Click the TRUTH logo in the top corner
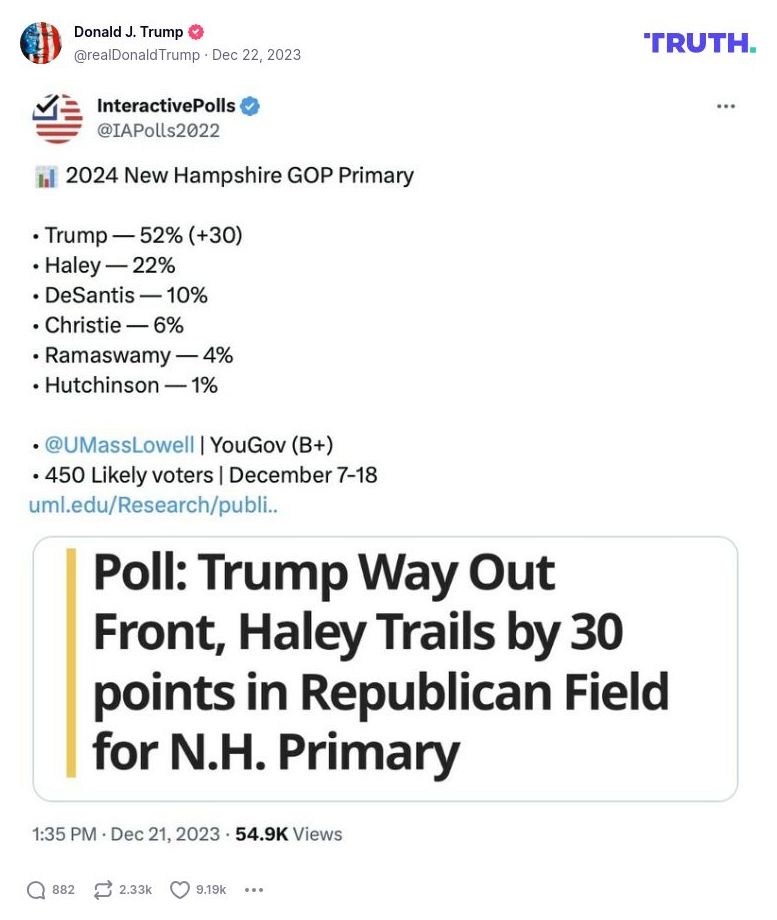 699,41
